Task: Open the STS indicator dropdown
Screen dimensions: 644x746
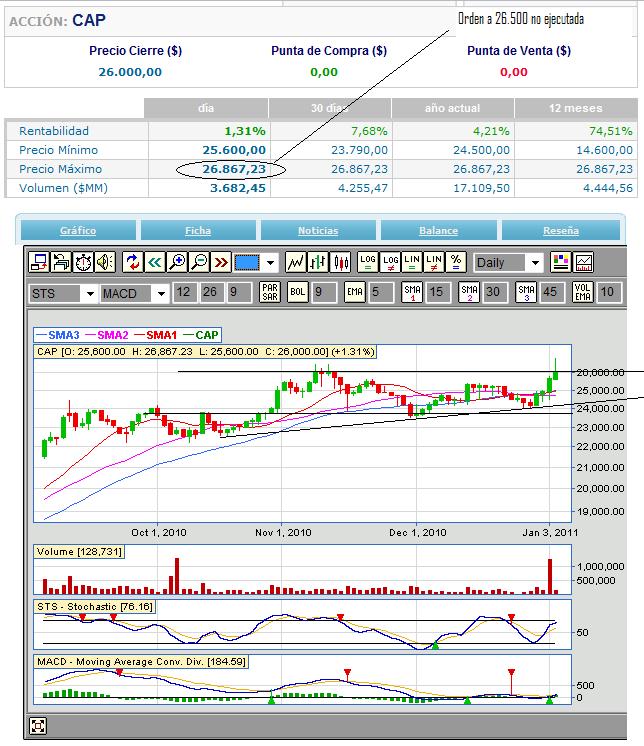Action: 63,293
